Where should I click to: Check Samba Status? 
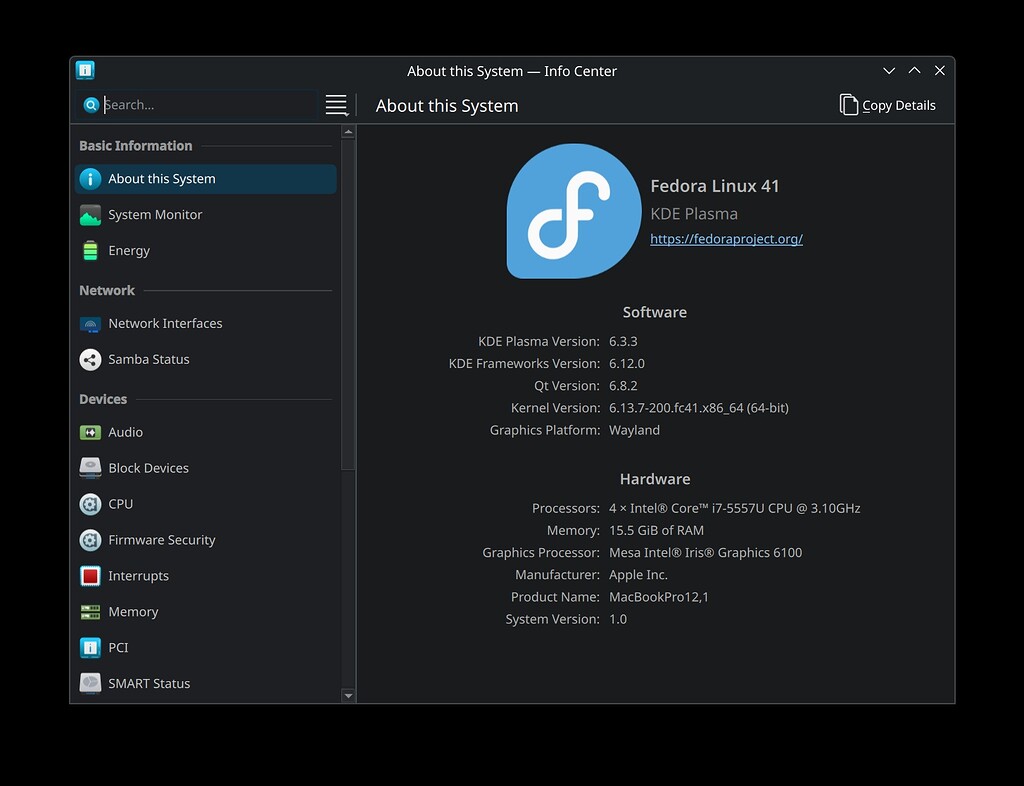(146, 359)
